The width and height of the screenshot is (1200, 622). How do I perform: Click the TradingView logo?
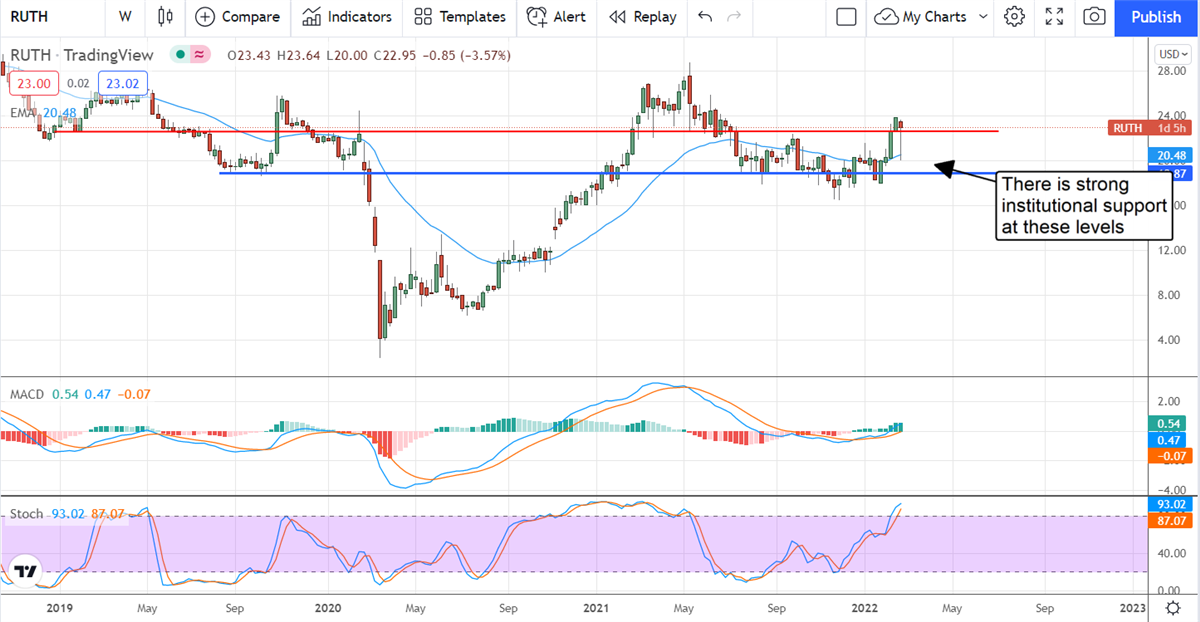(x=26, y=571)
